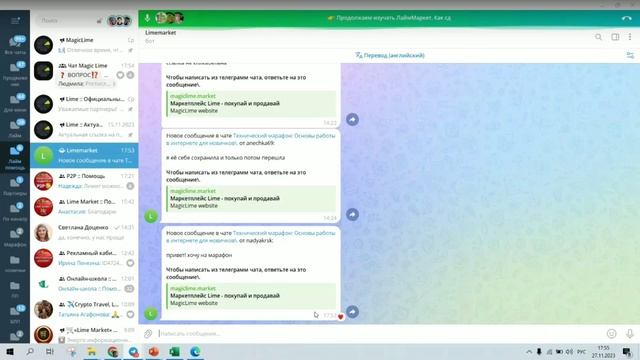Open chat with Светлана Доценко
This screenshot has height=360, width=640.
84,232
